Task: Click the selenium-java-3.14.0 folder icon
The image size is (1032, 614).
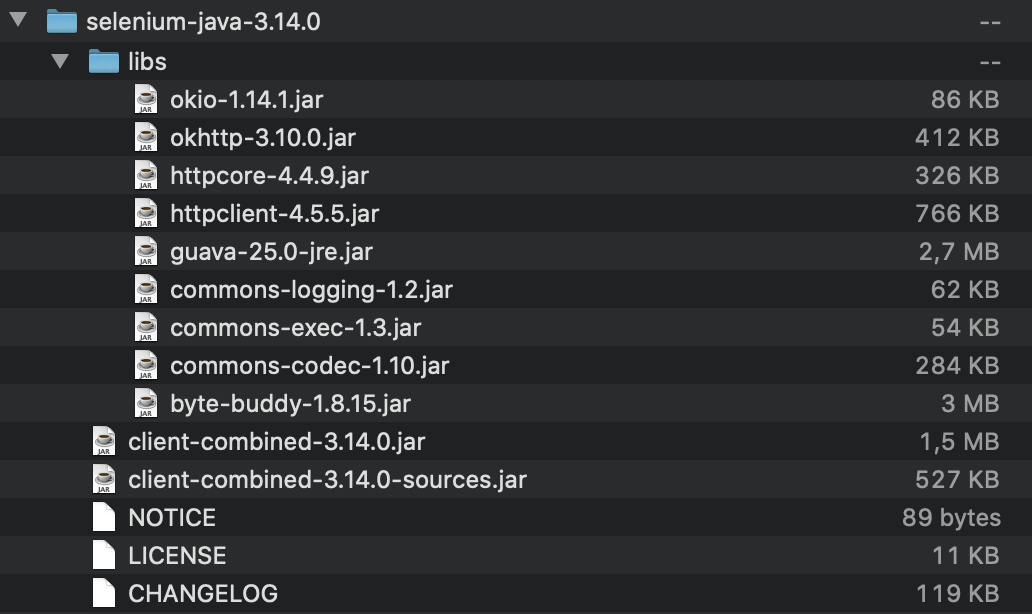Action: click(x=63, y=20)
